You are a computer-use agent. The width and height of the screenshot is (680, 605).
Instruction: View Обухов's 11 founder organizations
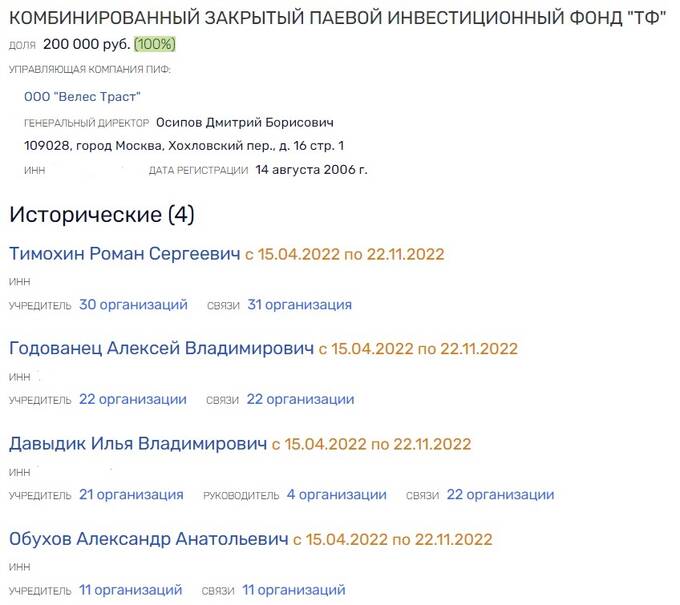coord(130,590)
